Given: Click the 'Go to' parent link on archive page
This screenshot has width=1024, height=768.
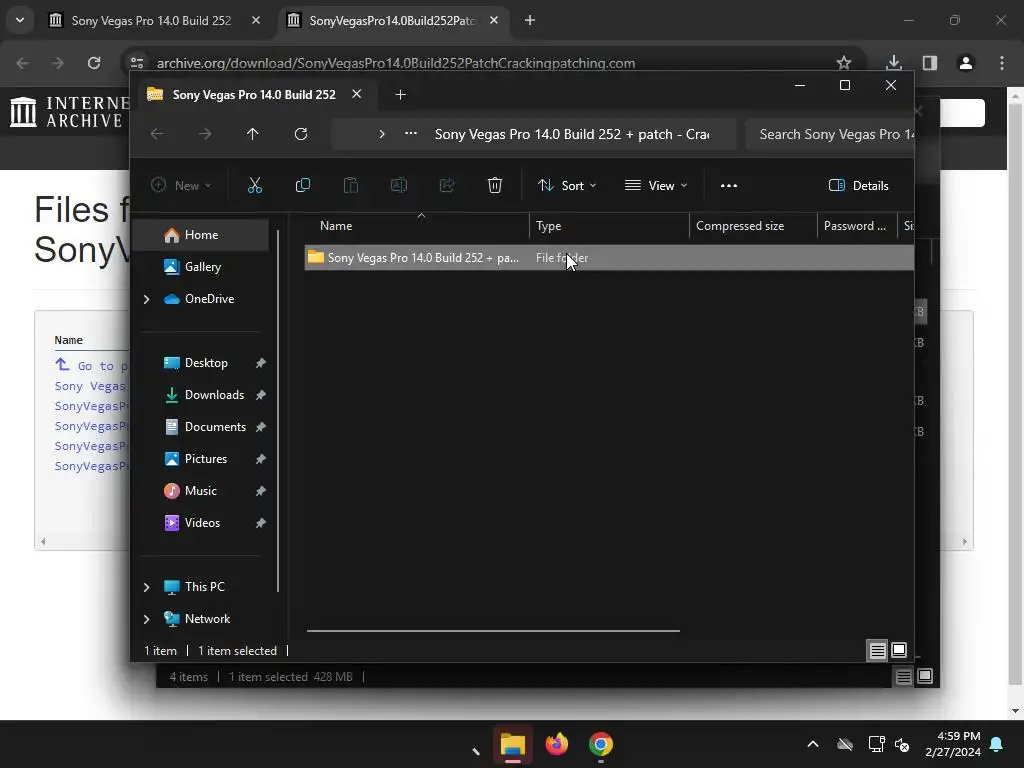Looking at the screenshot, I should (91, 366).
